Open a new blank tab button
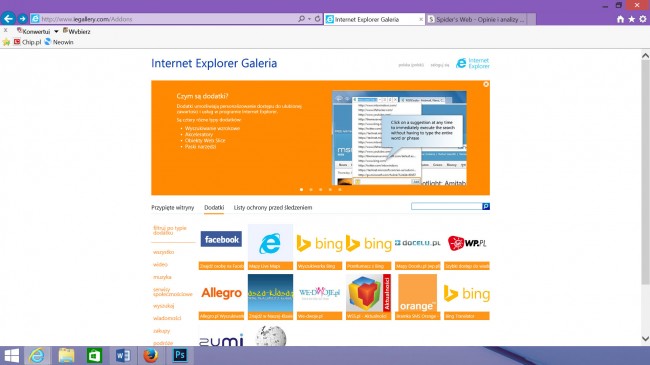 [x=531, y=19]
